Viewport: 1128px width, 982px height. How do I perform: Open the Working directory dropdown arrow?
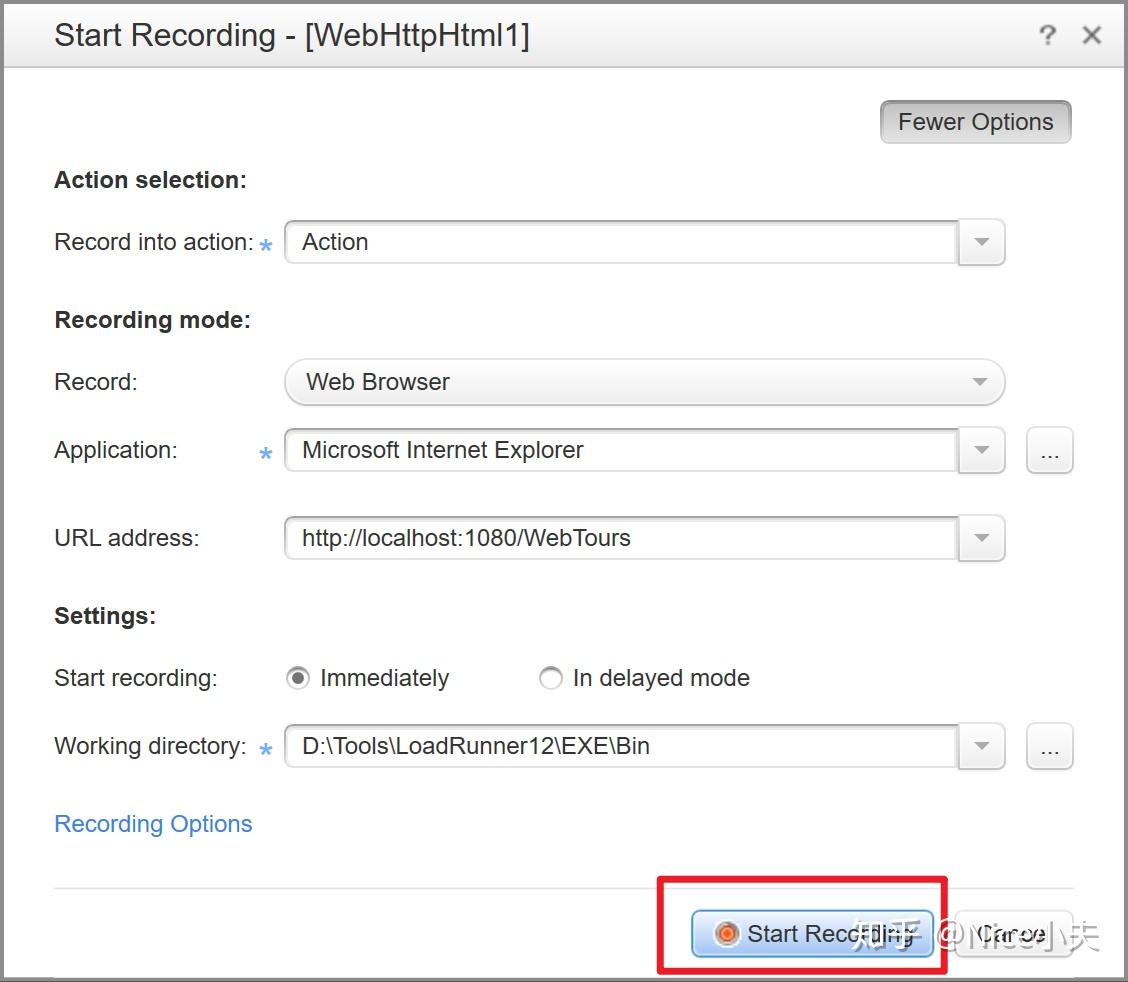[x=981, y=747]
